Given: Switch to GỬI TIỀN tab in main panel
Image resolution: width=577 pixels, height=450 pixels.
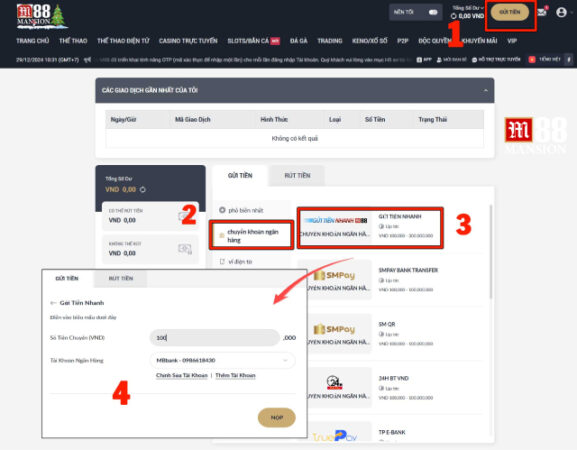Looking at the screenshot, I should [x=240, y=176].
